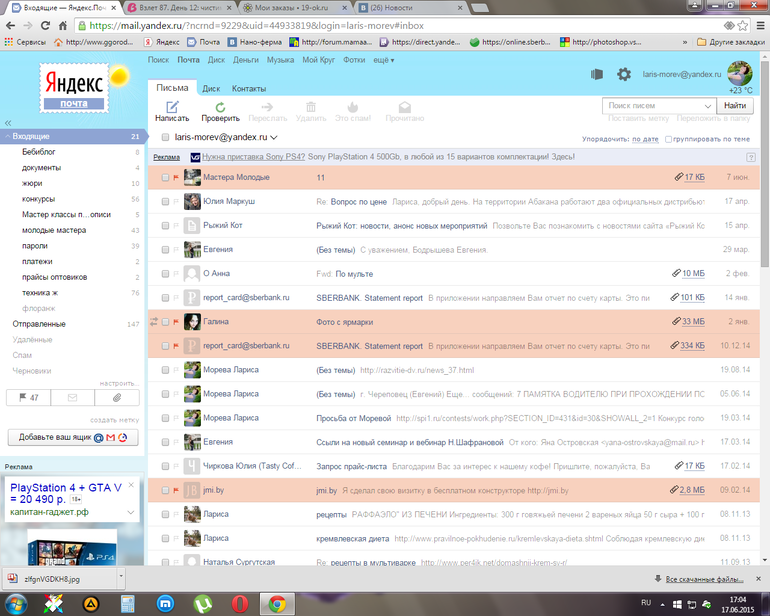Screen dimensions: 770x616
Task: Open the search options arrow in Поиск писем
Action: tap(707, 105)
